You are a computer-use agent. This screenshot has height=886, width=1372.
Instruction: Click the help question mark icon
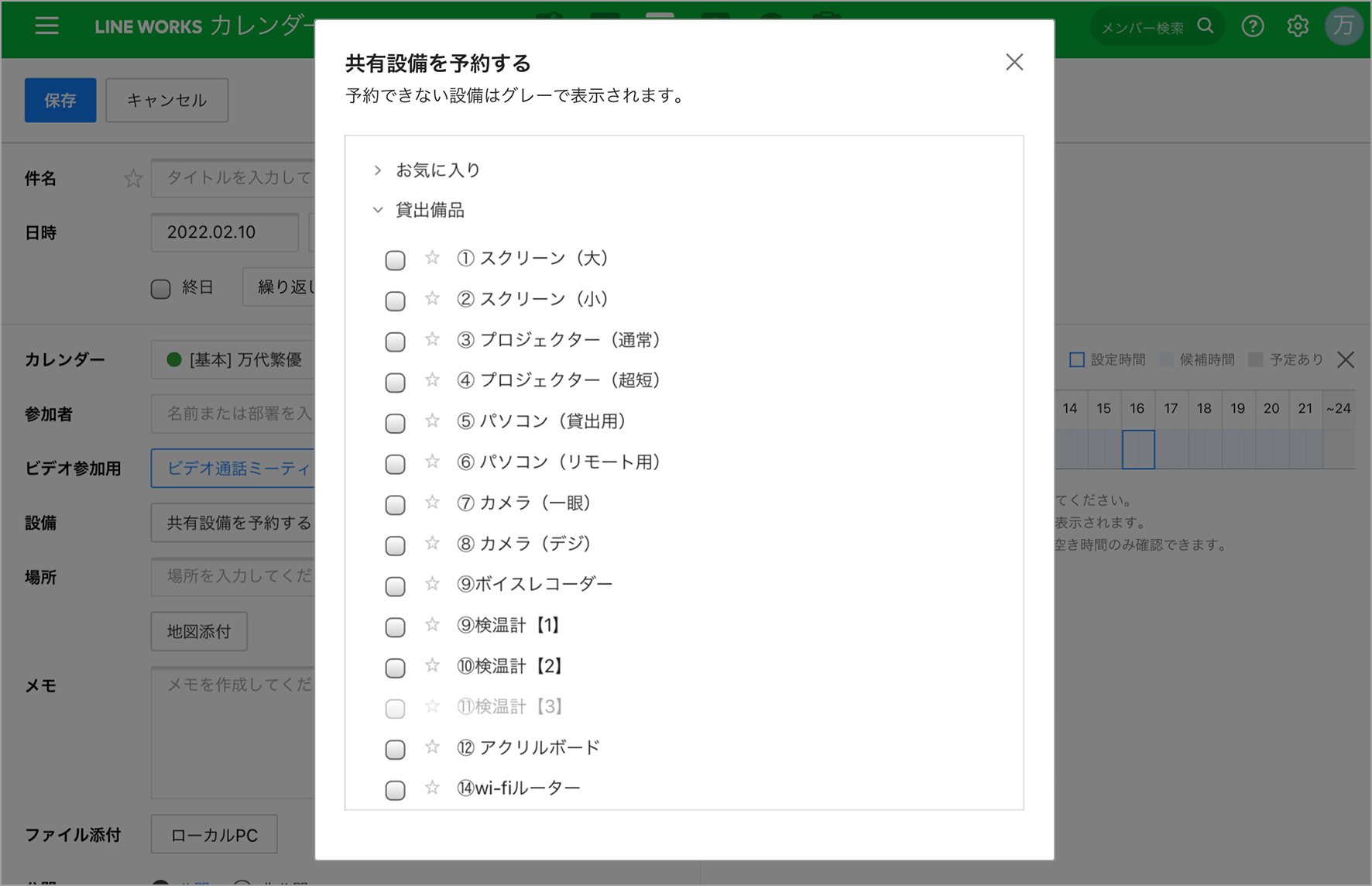(x=1252, y=26)
